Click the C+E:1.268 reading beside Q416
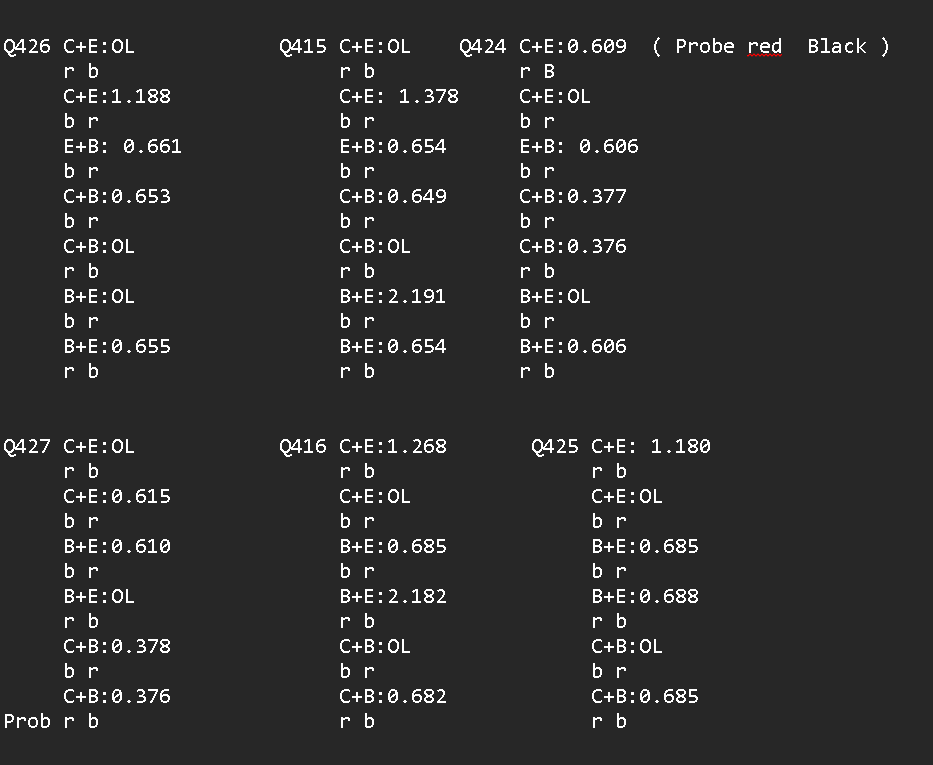Image resolution: width=933 pixels, height=765 pixels. click(393, 446)
